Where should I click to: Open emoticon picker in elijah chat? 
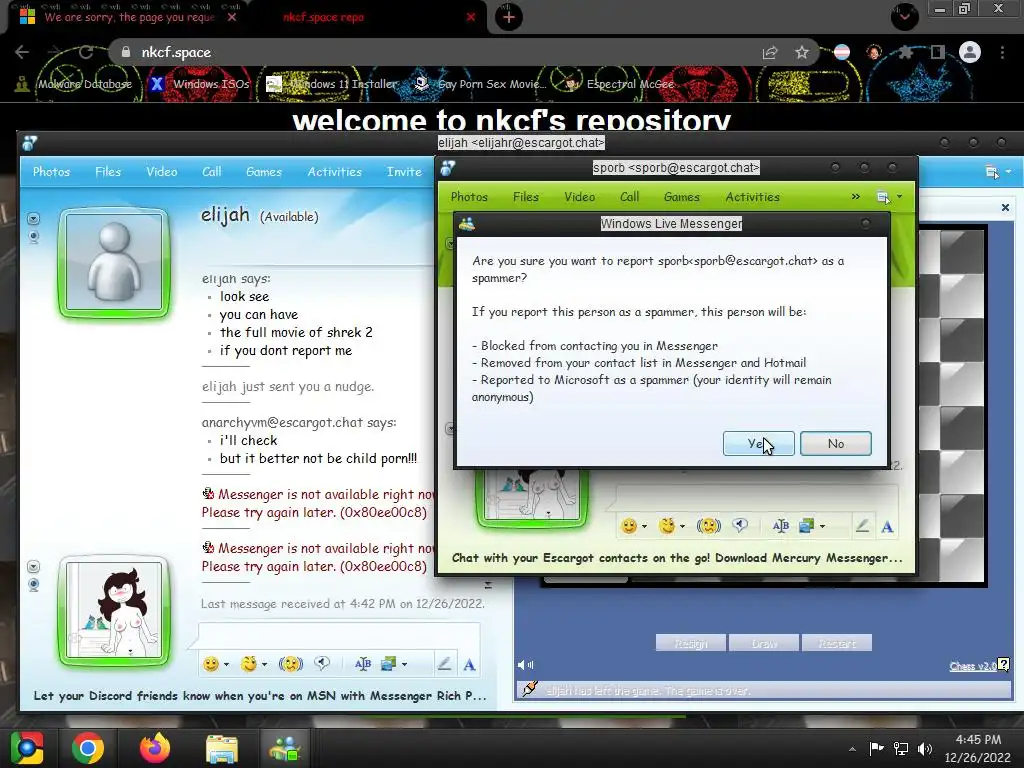[210, 664]
